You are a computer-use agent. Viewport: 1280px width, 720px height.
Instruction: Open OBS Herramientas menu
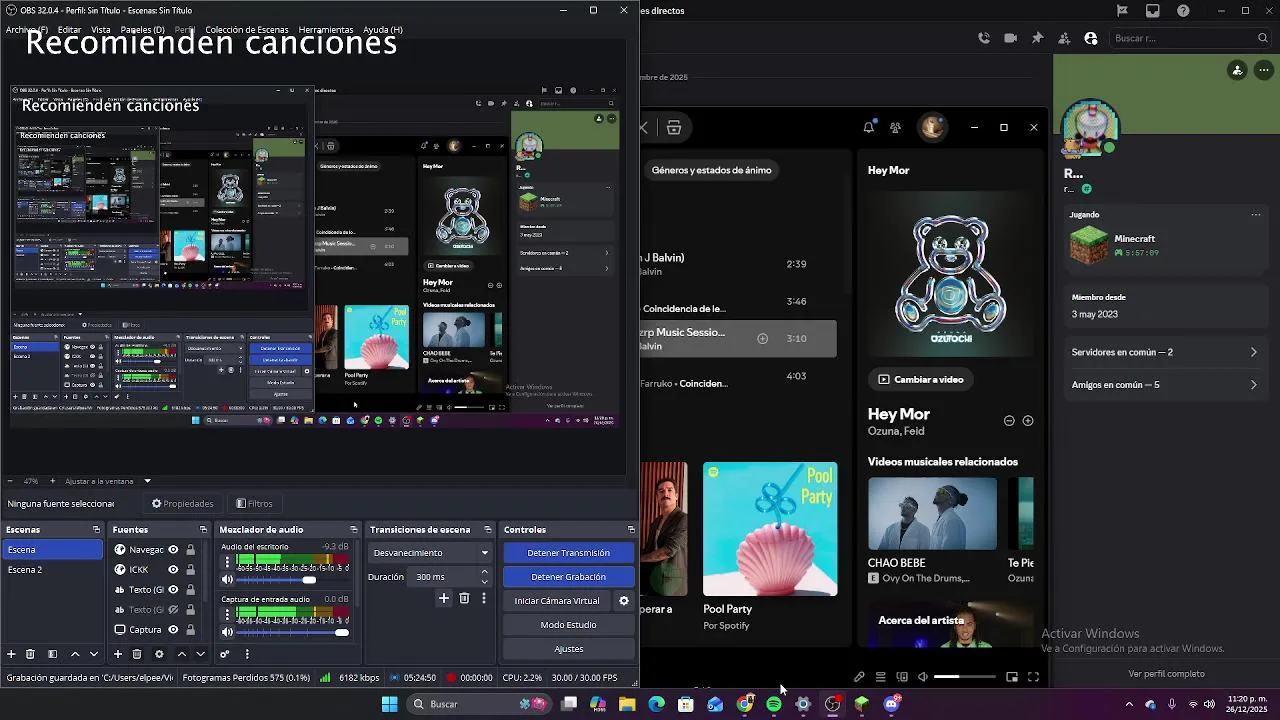pyautogui.click(x=325, y=30)
